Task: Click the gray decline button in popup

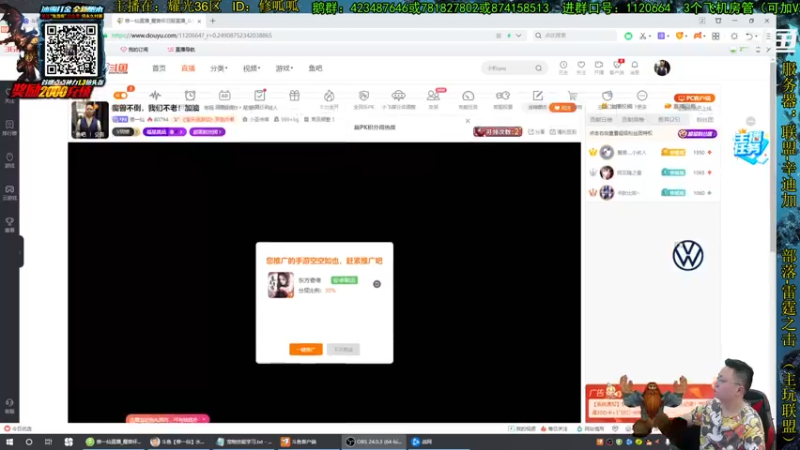Action: pos(343,349)
